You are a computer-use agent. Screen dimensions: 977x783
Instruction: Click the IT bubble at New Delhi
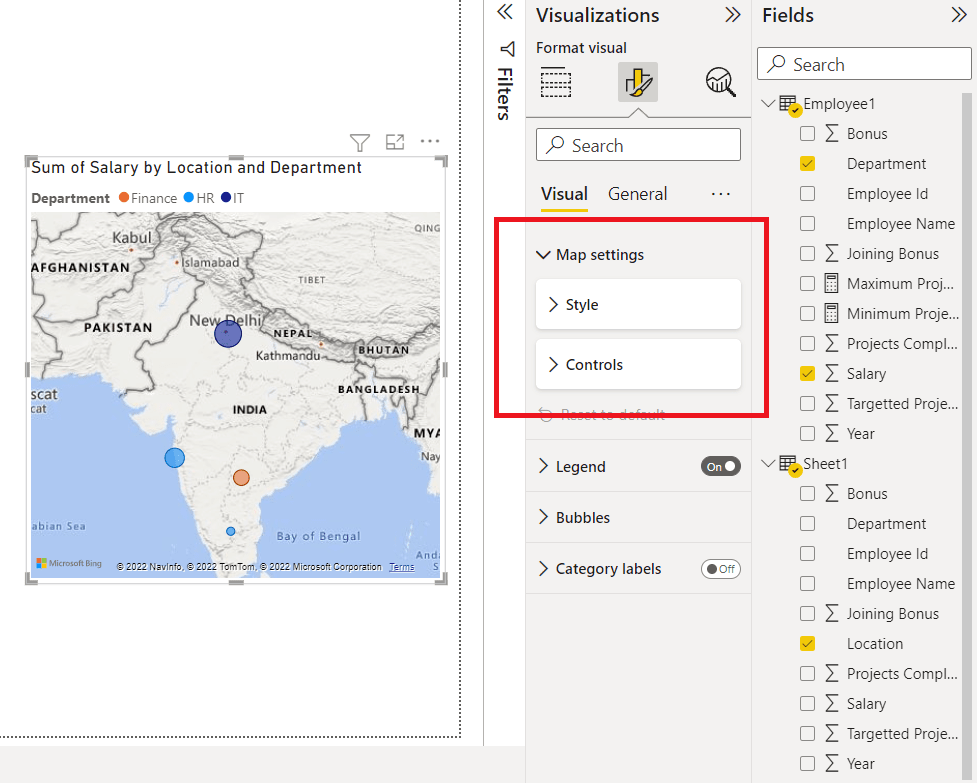[x=228, y=334]
